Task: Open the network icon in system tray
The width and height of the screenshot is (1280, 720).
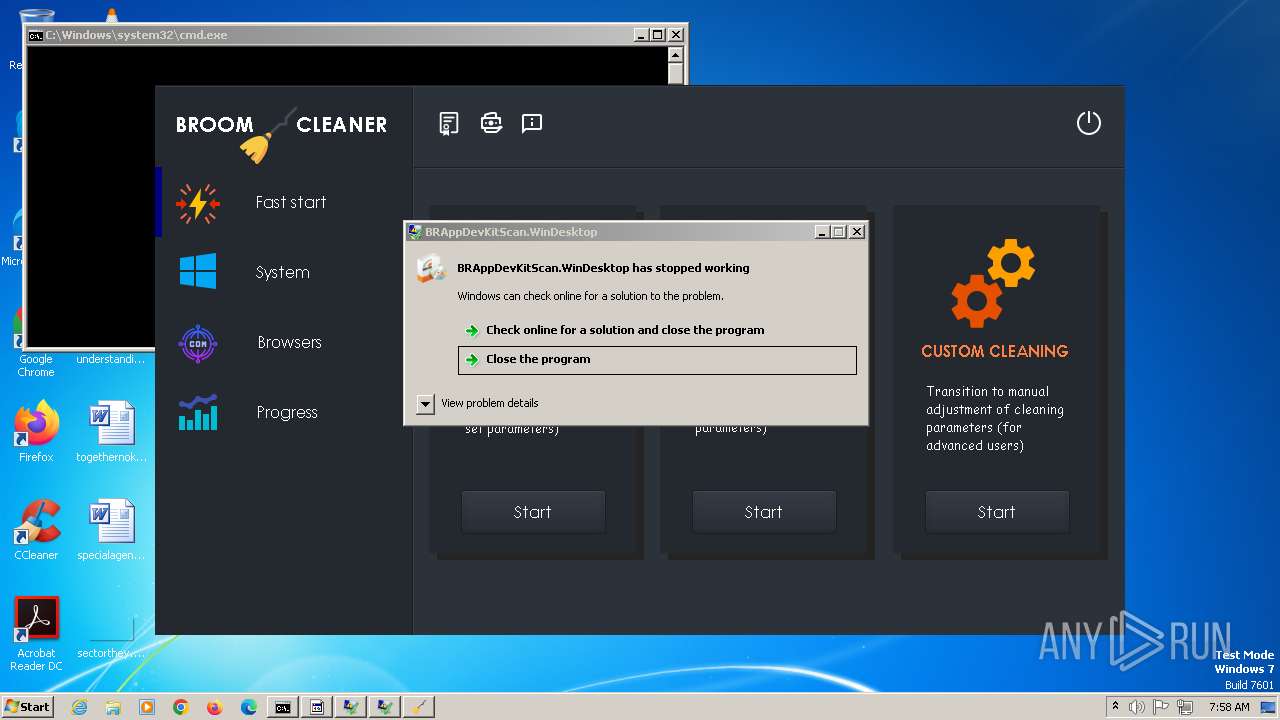Action: click(1186, 707)
